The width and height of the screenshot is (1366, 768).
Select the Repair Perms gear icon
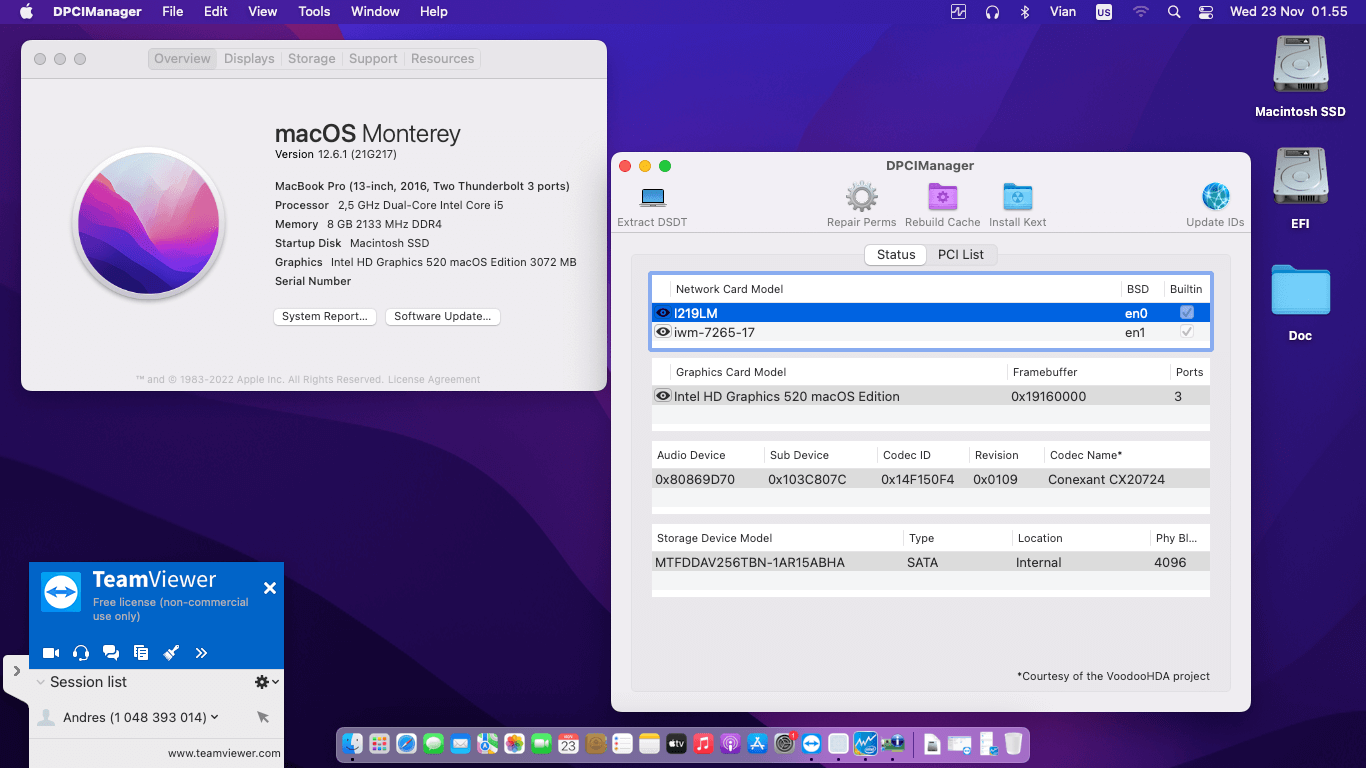(861, 198)
